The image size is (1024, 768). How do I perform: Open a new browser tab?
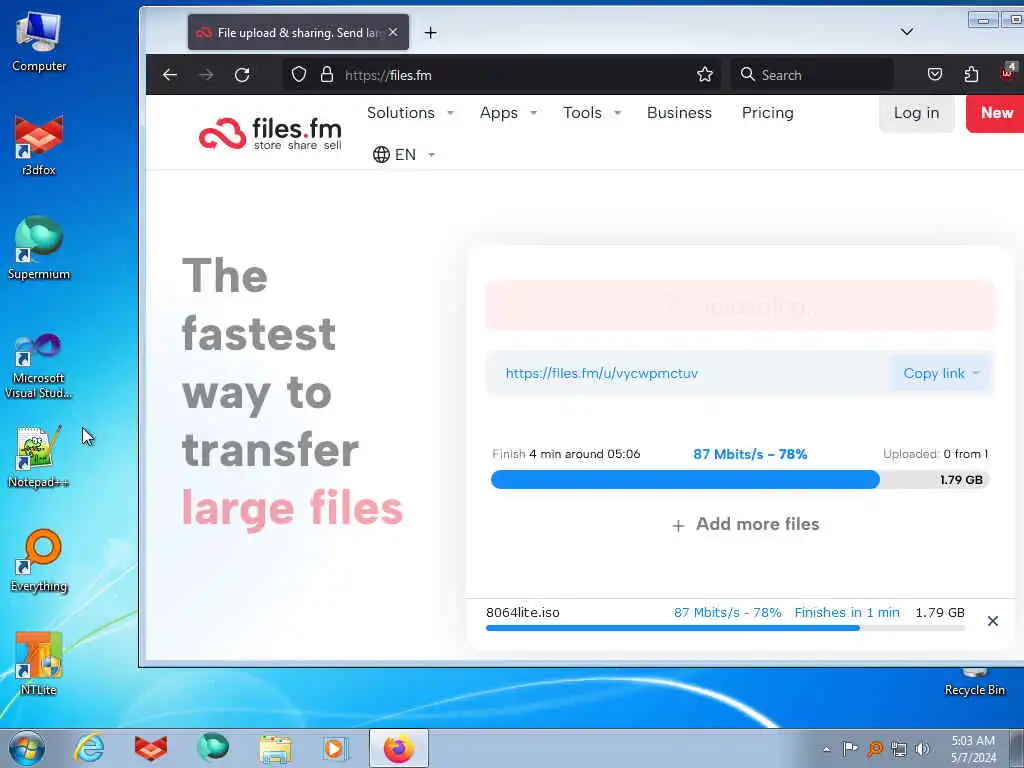(430, 32)
